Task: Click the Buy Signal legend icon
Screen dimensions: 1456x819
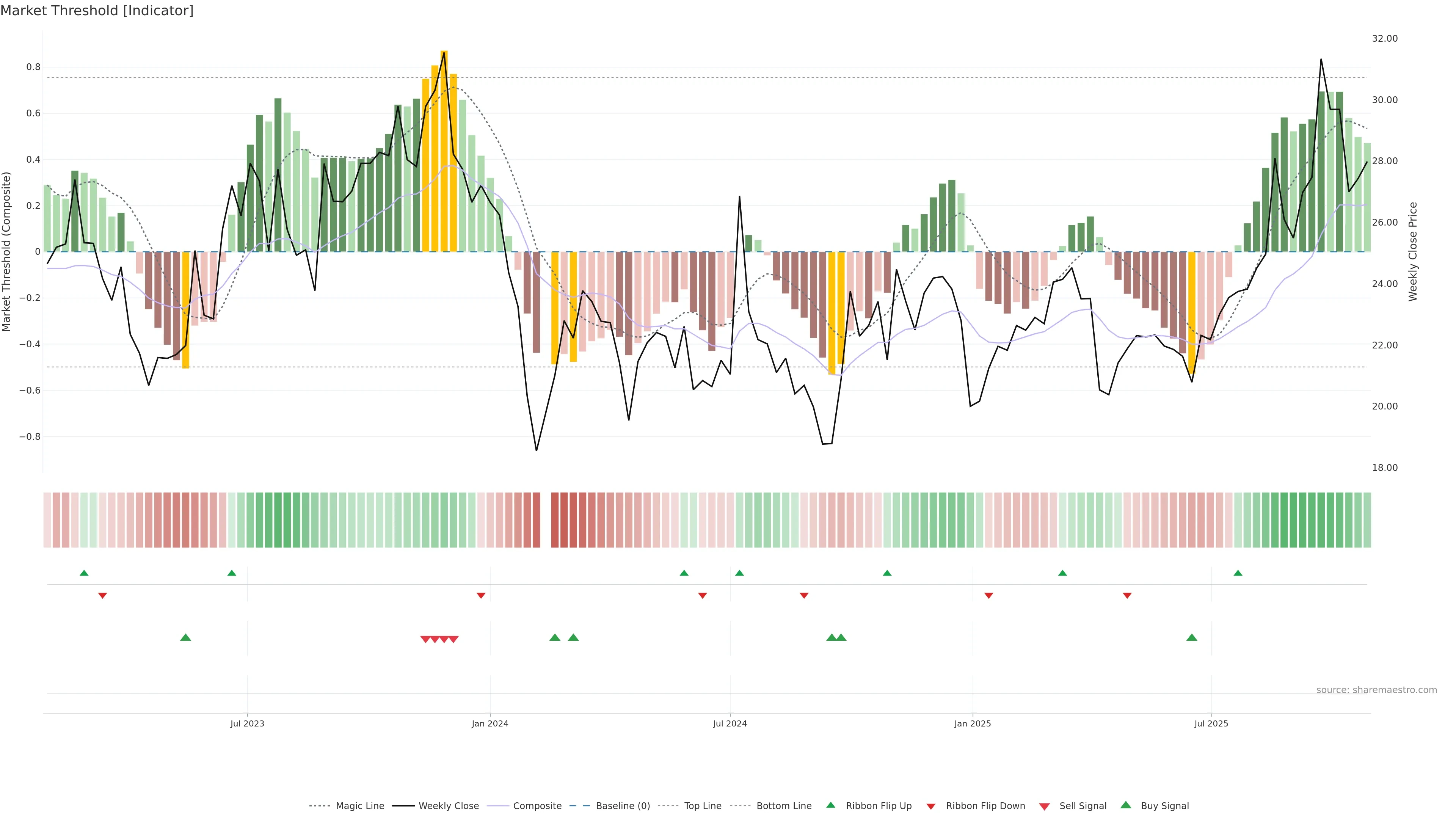Action: point(1126,805)
